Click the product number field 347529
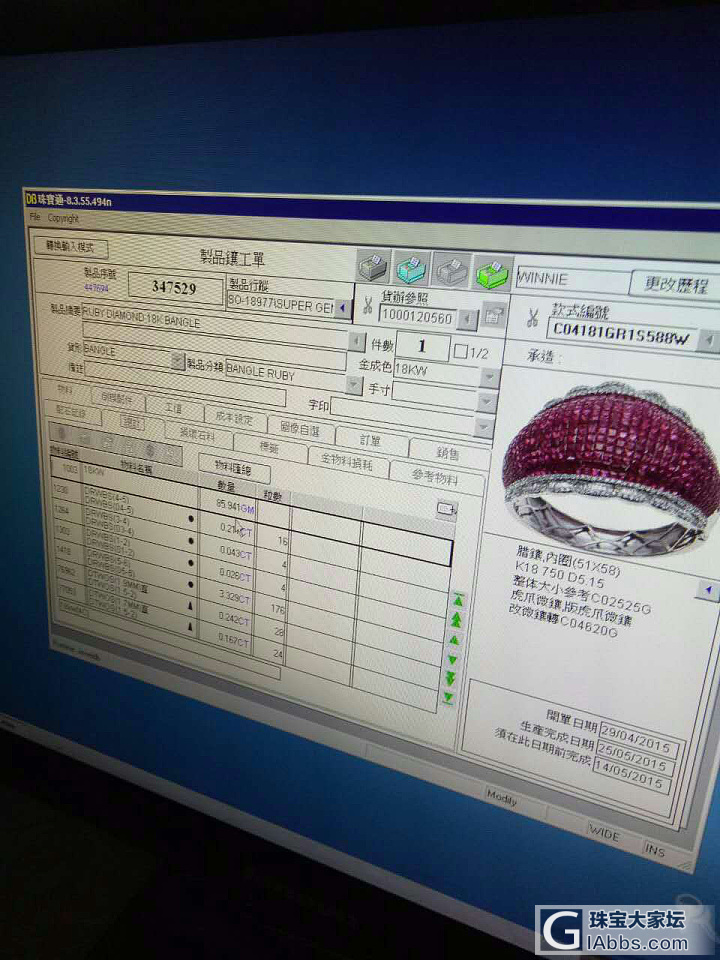 pos(174,288)
